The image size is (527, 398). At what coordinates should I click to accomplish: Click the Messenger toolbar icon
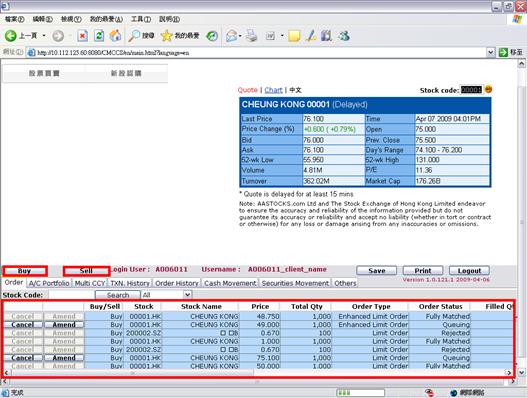pos(344,36)
